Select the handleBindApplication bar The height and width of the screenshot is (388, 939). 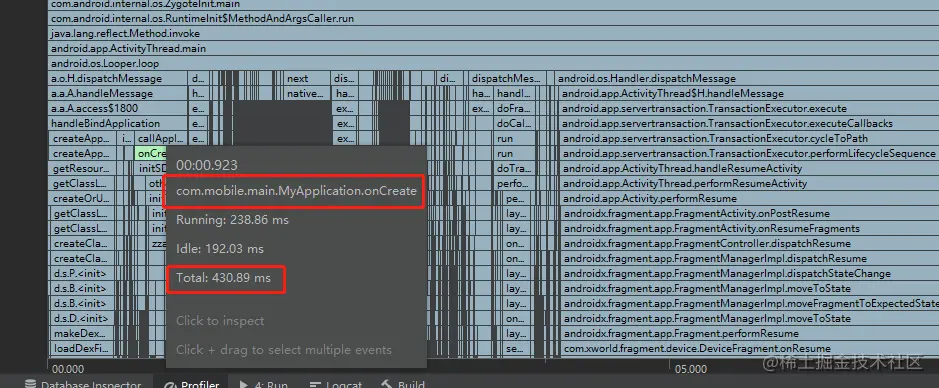[117, 123]
